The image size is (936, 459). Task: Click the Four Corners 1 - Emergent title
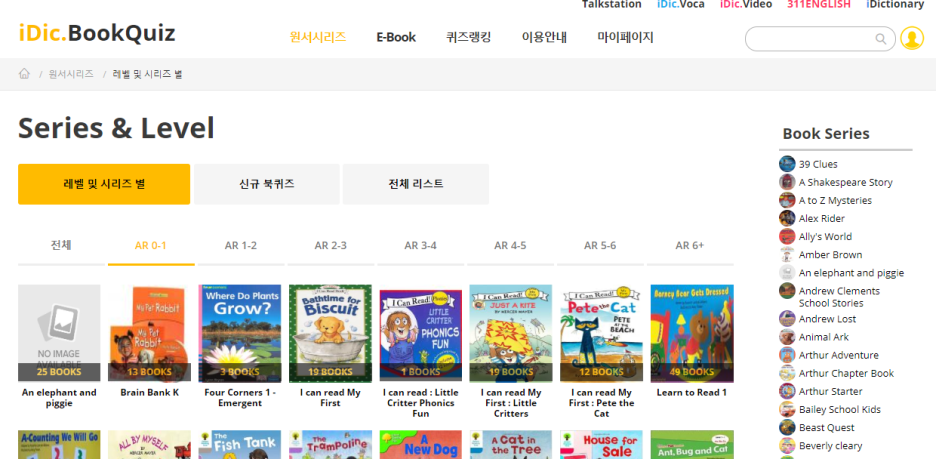[x=239, y=398]
